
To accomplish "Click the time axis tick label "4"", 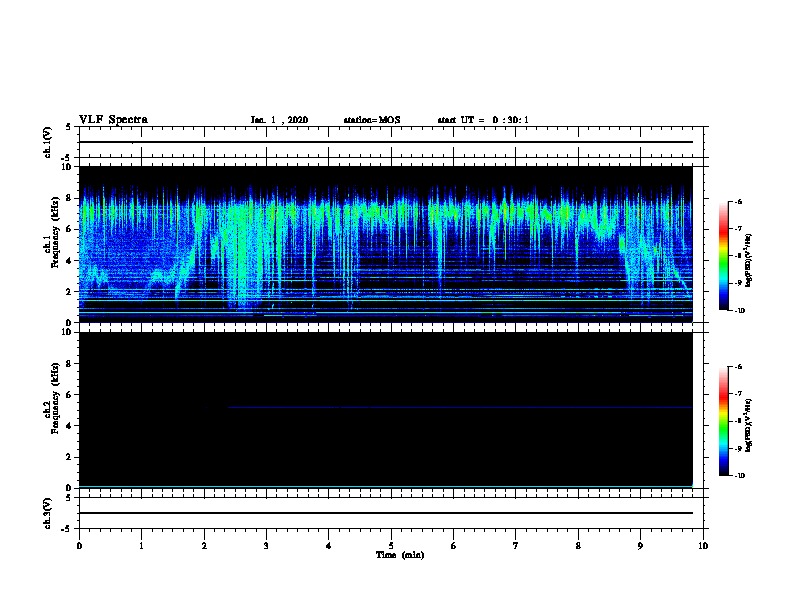I will pos(329,546).
